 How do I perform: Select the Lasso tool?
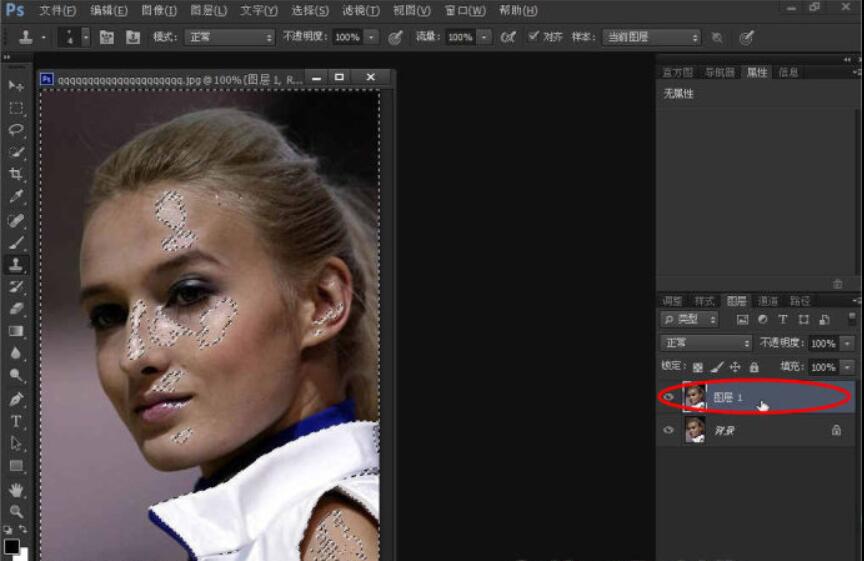coord(15,130)
